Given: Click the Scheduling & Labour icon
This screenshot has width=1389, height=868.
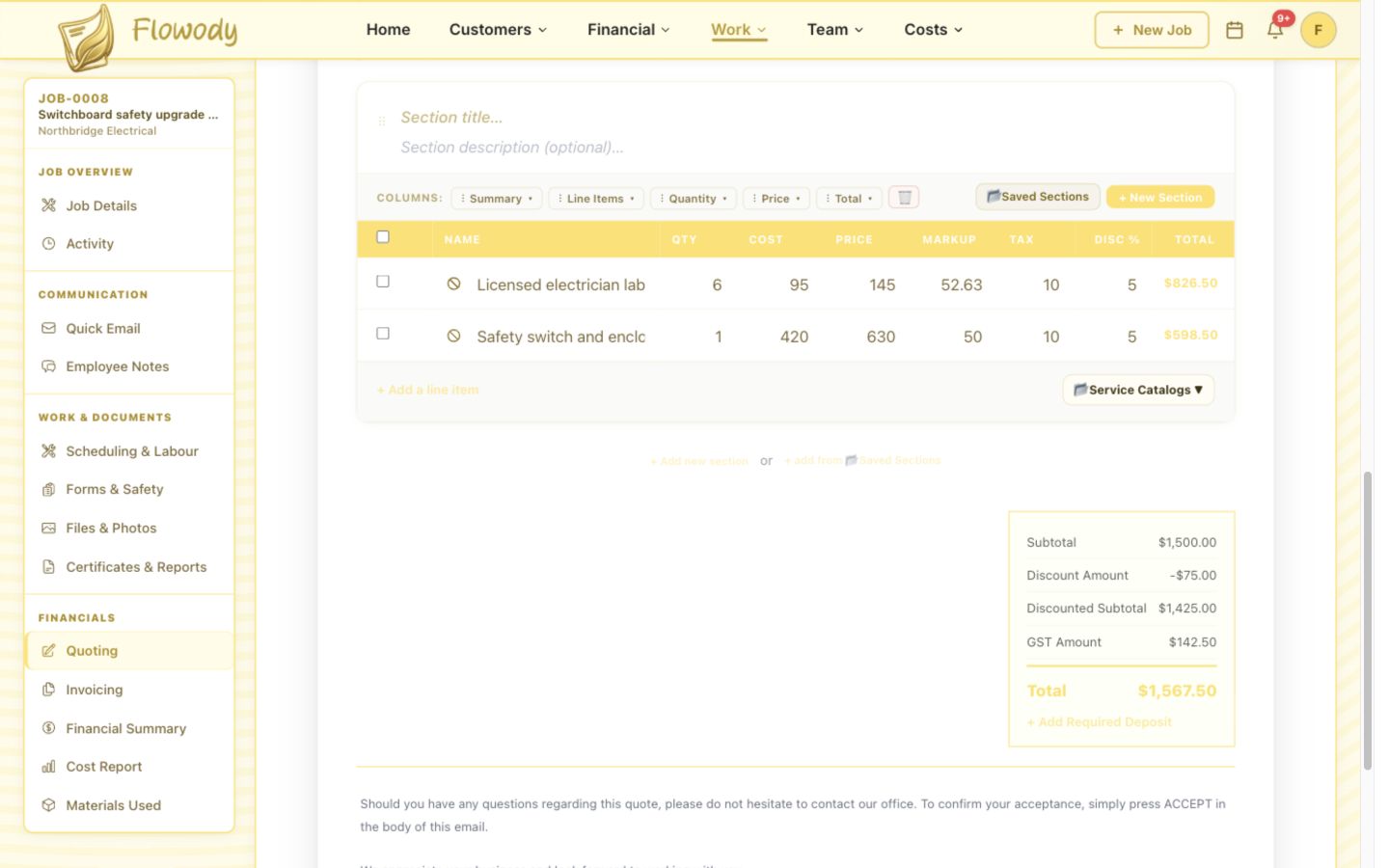Looking at the screenshot, I should [x=48, y=451].
